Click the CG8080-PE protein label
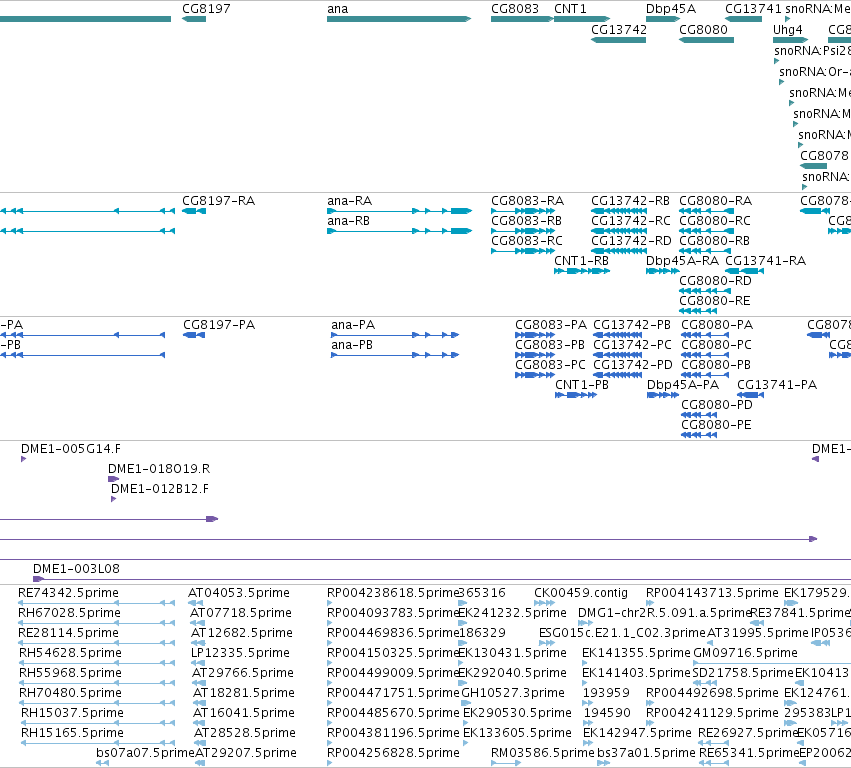This screenshot has height=768, width=851. [x=716, y=426]
